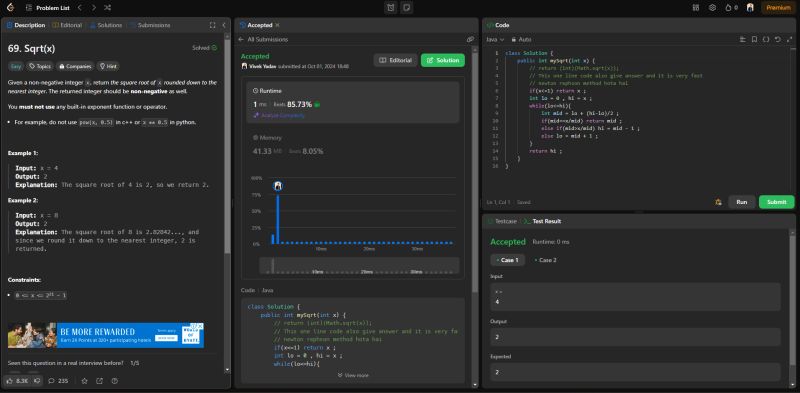This screenshot has width=800, height=393.
Task: Switch to the Description tab
Action: (26, 25)
